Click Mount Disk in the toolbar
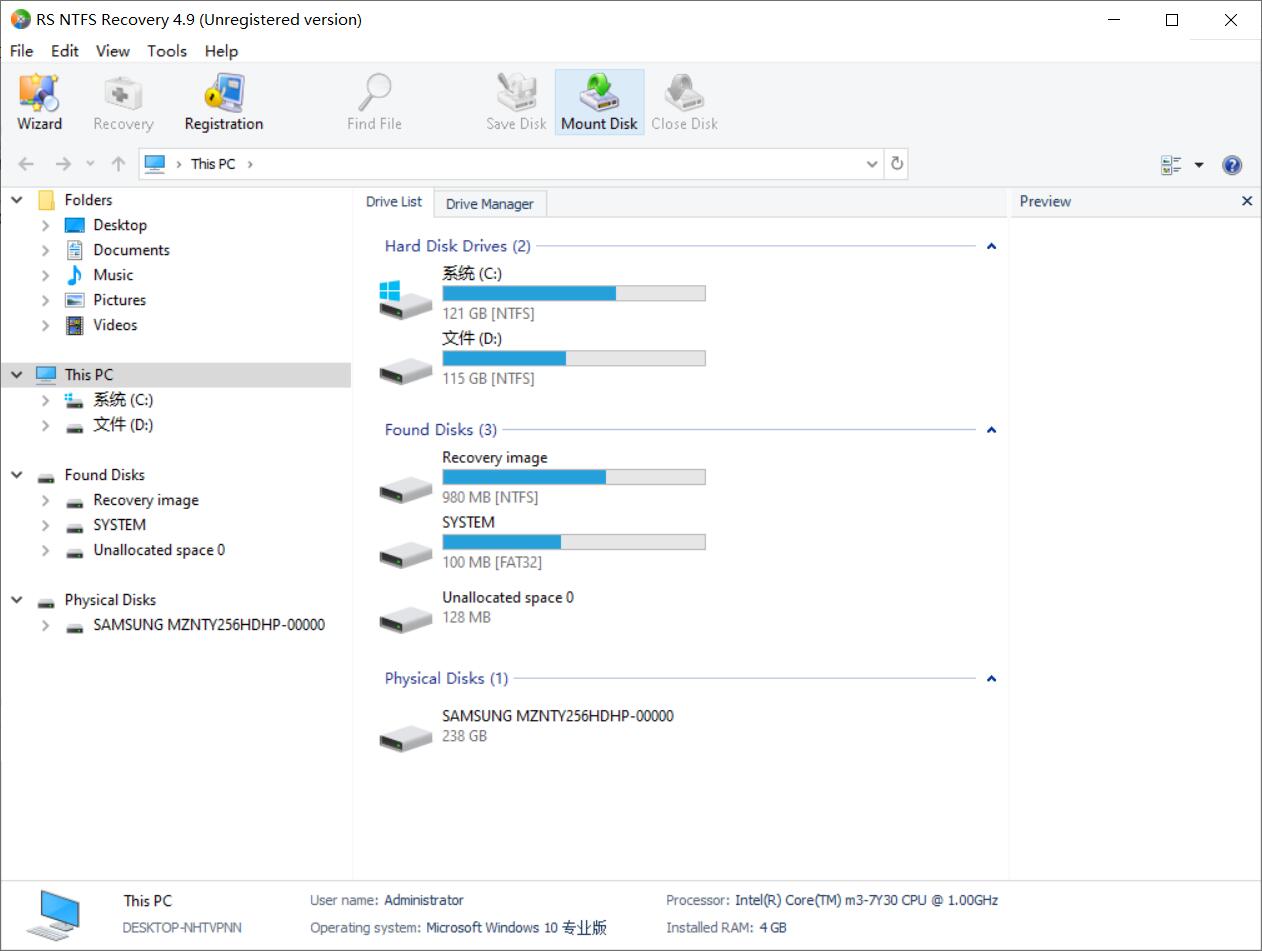This screenshot has height=951, width=1262. pos(599,102)
